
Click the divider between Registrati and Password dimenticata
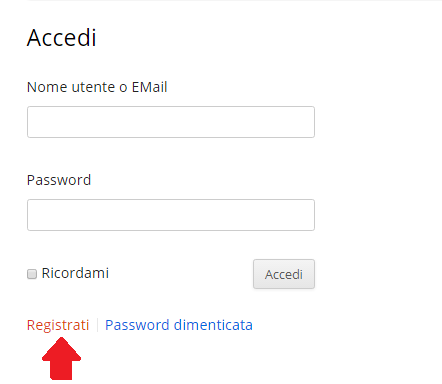97,325
